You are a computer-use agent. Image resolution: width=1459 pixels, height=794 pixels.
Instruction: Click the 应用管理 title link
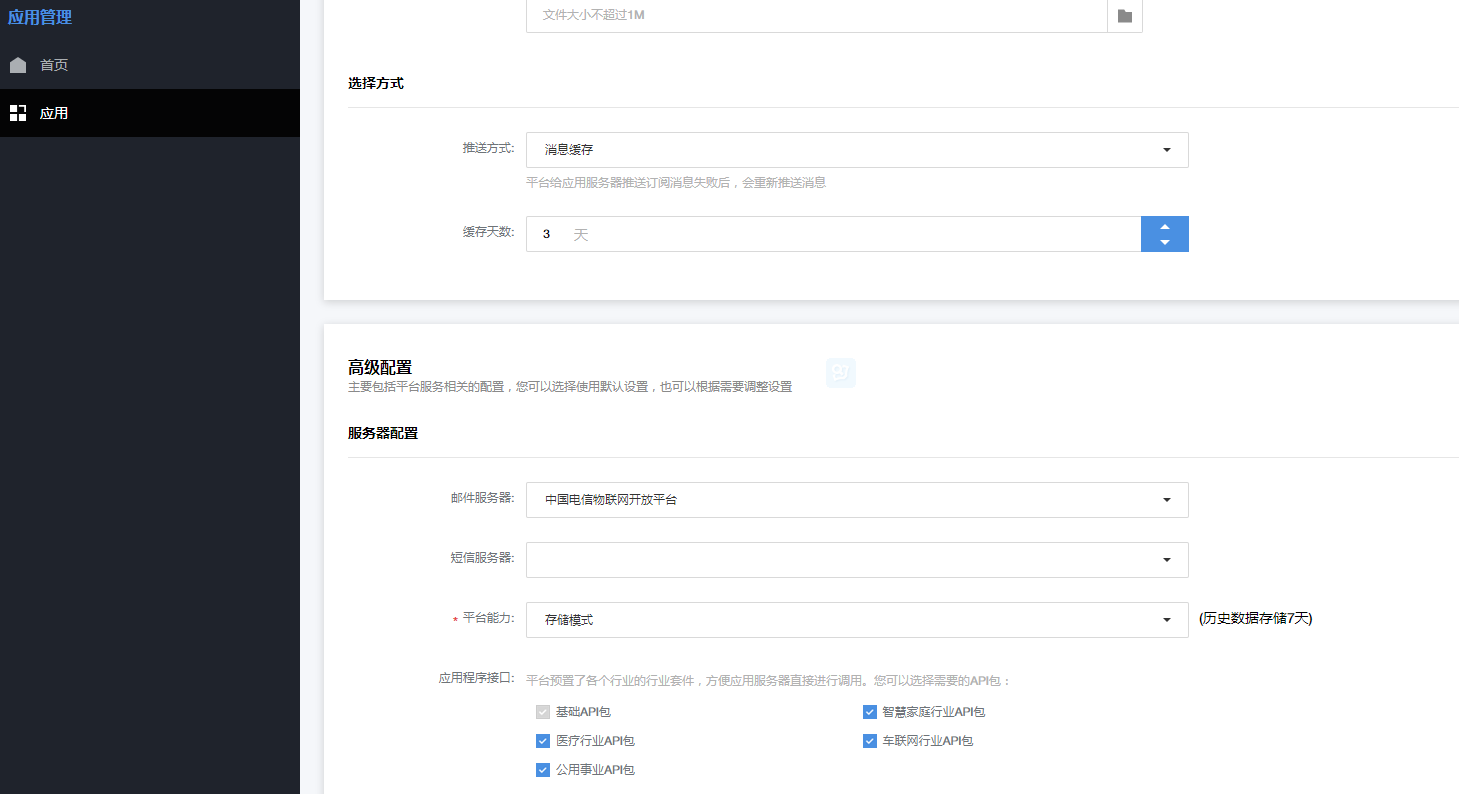point(40,16)
